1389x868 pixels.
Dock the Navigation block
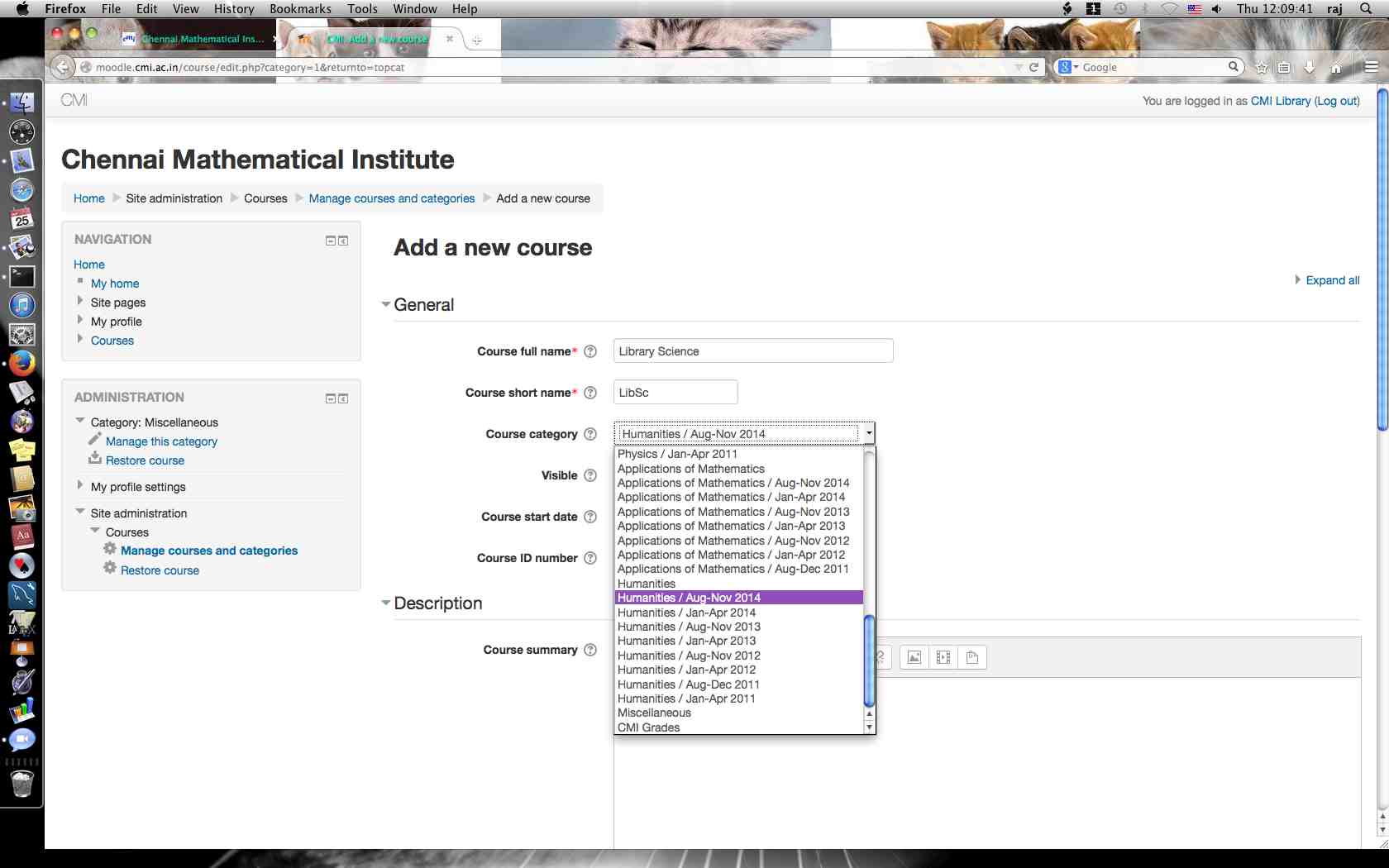(x=343, y=241)
